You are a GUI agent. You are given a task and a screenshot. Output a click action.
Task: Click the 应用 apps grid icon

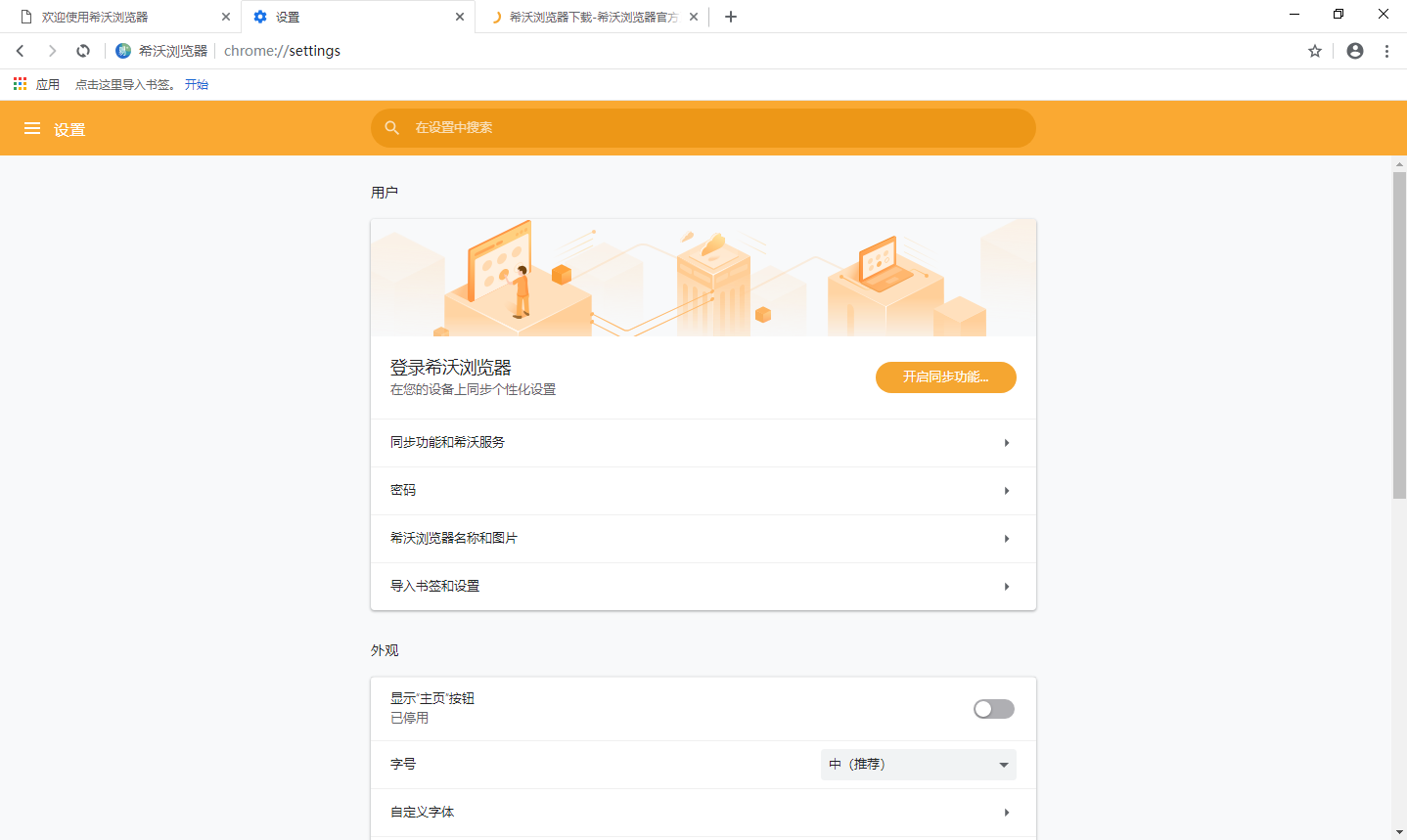pyautogui.click(x=19, y=83)
